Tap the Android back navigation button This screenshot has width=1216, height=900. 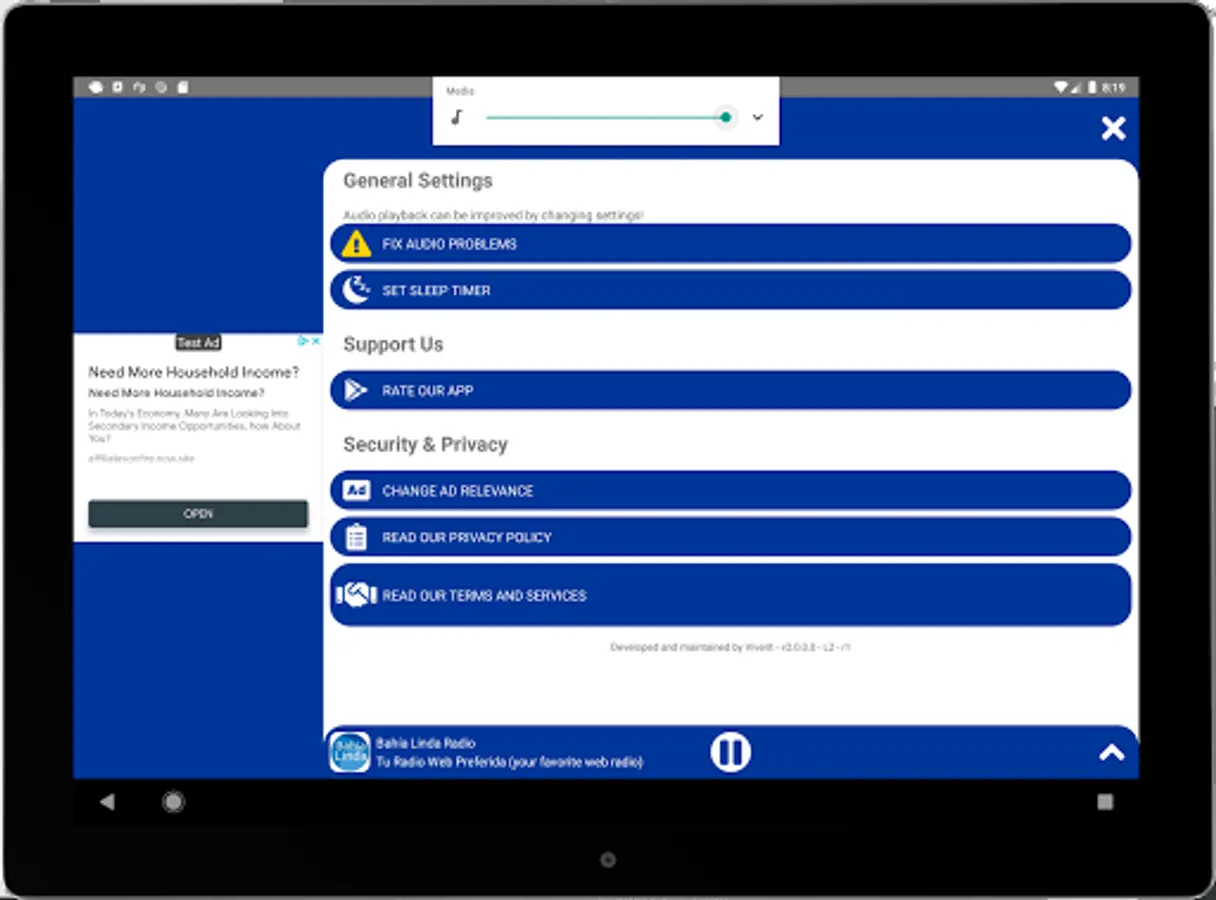pos(107,801)
